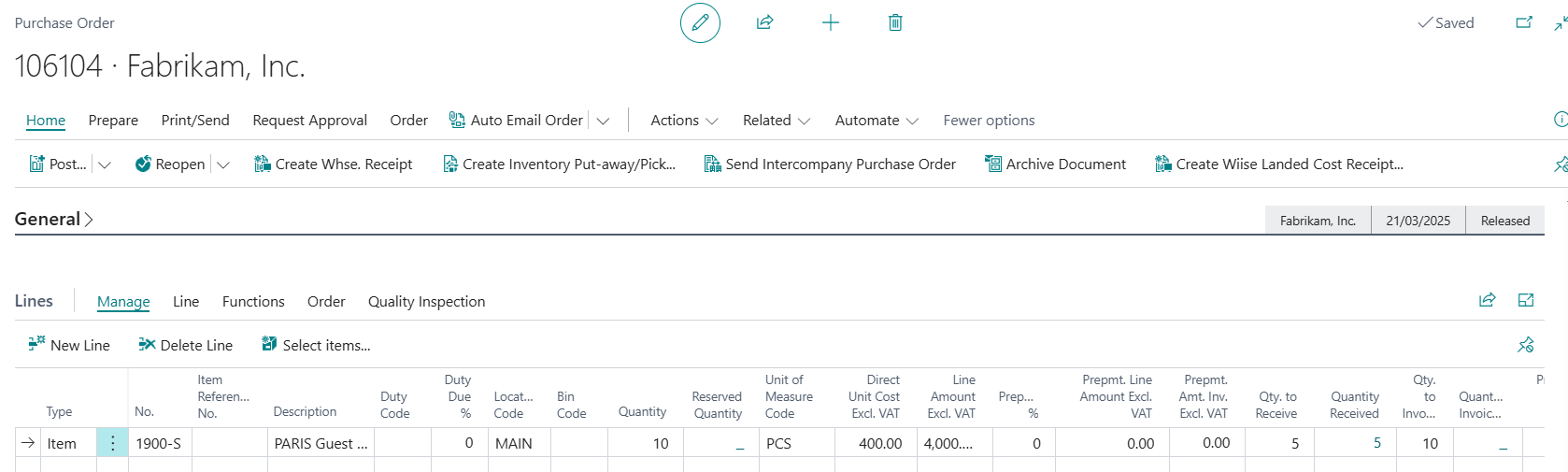Click Create Wiise Landed Cost Receipt
The image size is (1568, 472).
coord(1279,164)
